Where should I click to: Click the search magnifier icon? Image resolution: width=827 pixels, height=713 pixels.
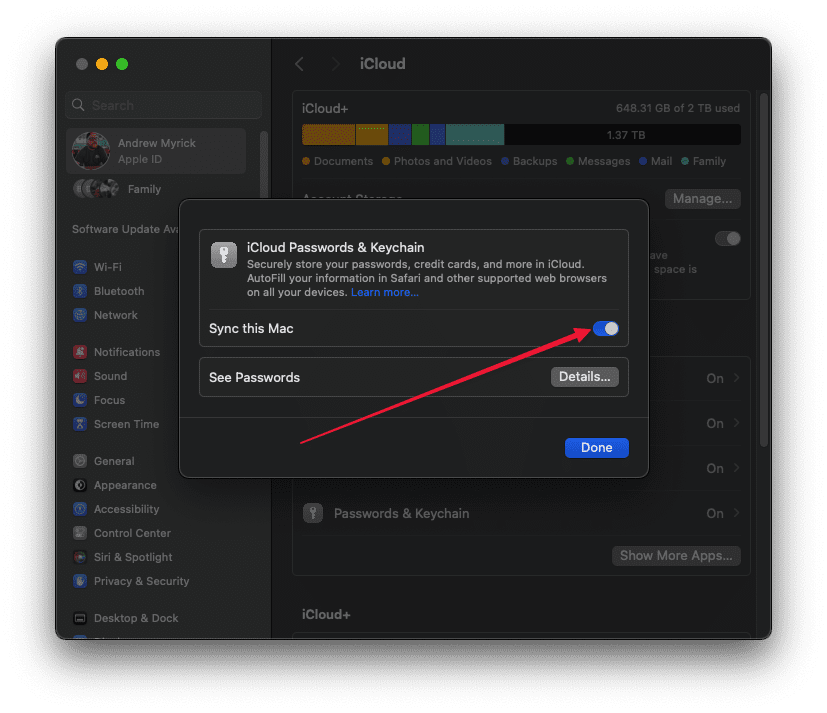click(78, 105)
